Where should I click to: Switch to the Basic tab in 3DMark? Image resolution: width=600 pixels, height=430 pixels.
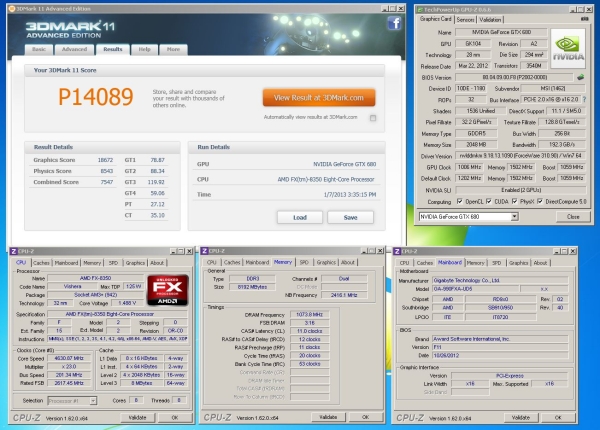coord(39,49)
